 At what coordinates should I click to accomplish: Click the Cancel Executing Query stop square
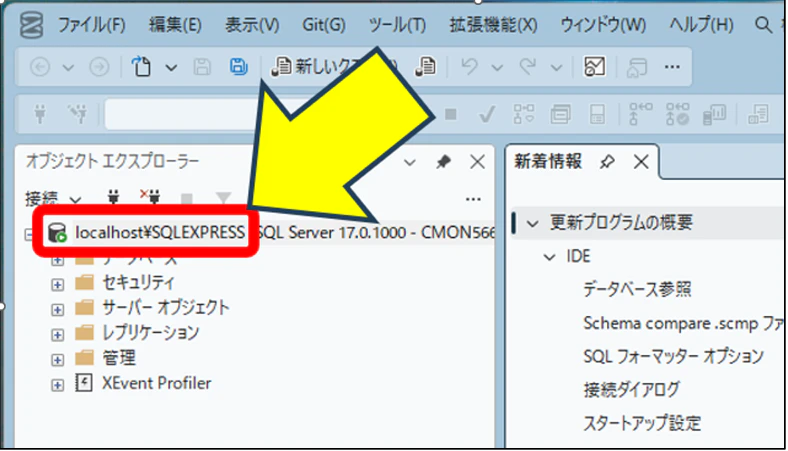[x=451, y=115]
